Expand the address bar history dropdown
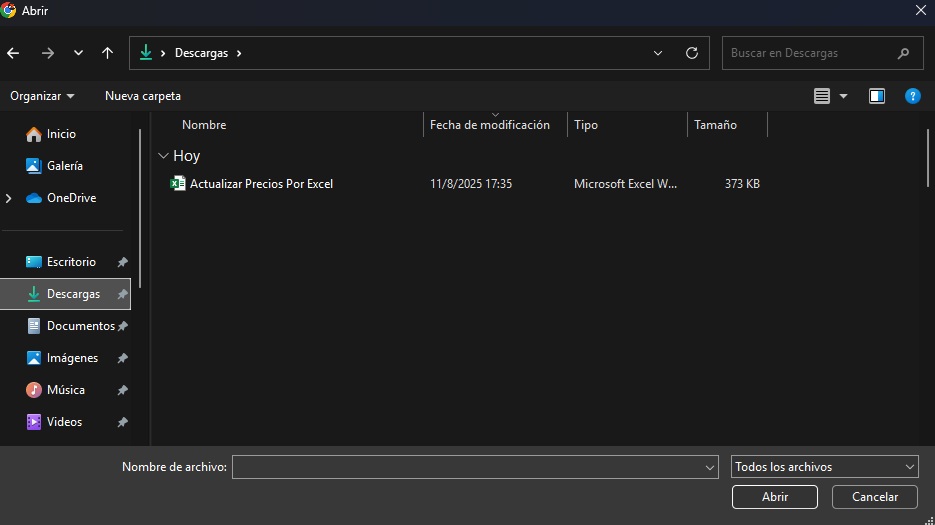Viewport: 935px width, 525px height. pyautogui.click(x=657, y=53)
